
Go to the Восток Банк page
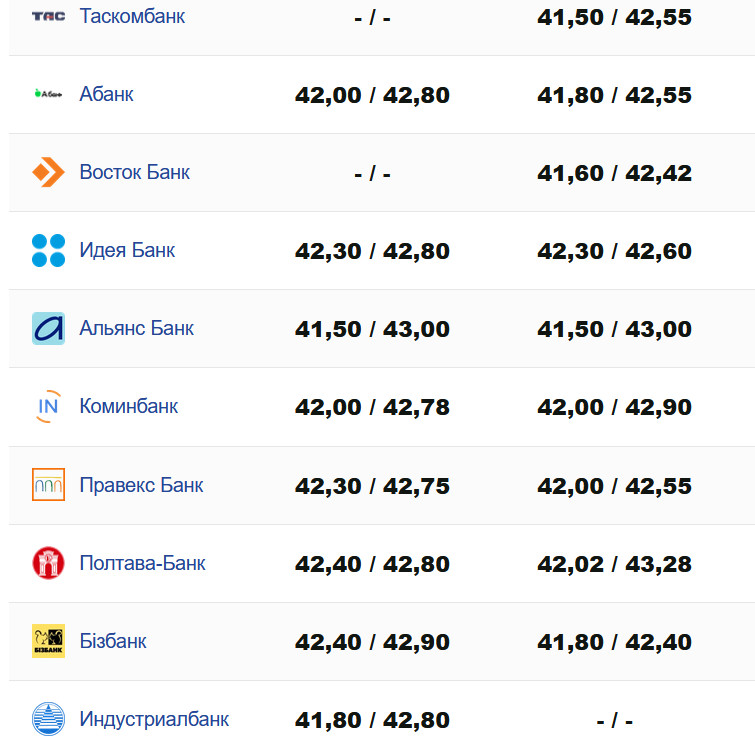tap(134, 172)
